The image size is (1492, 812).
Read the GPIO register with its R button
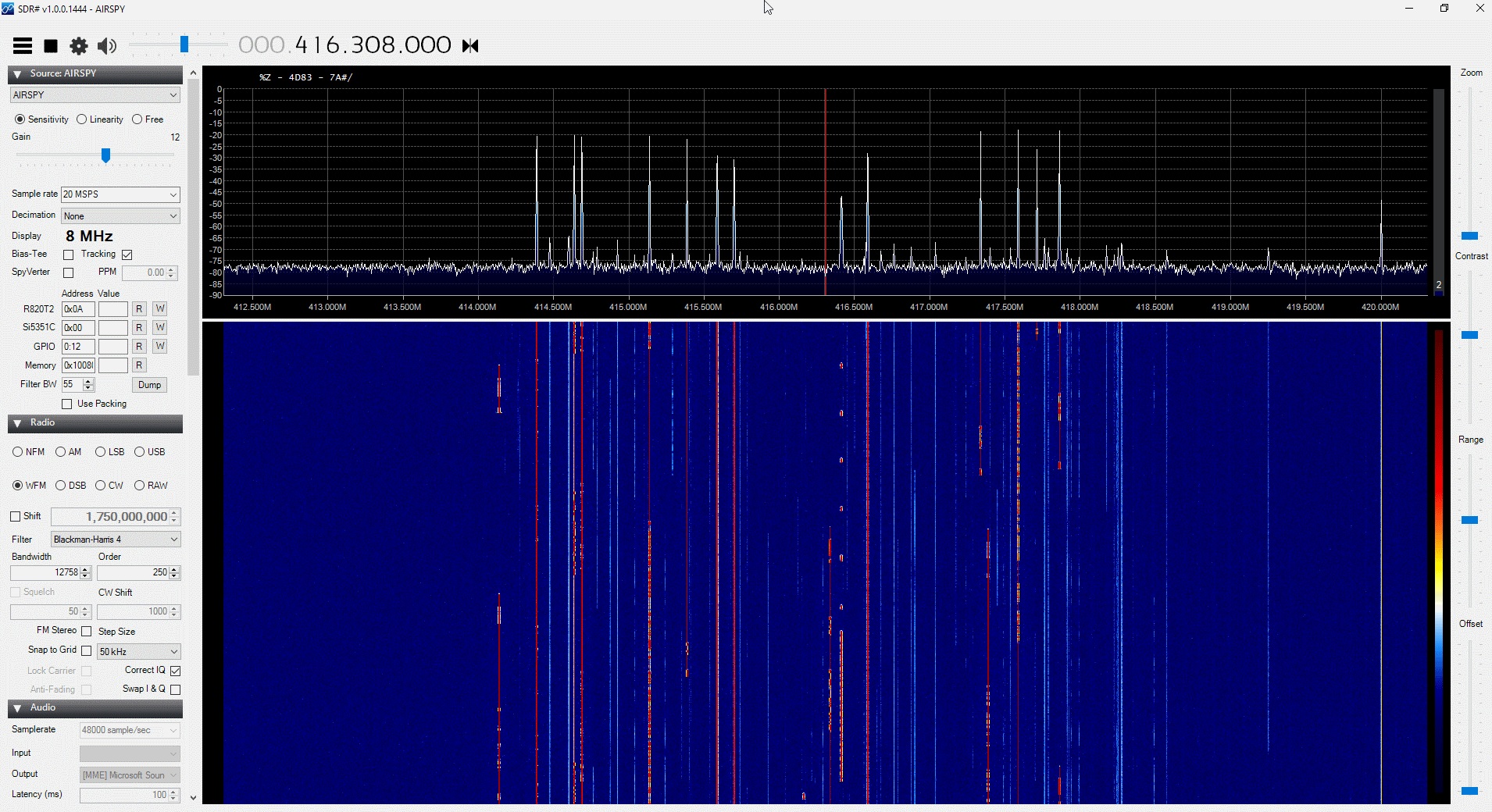coord(138,346)
